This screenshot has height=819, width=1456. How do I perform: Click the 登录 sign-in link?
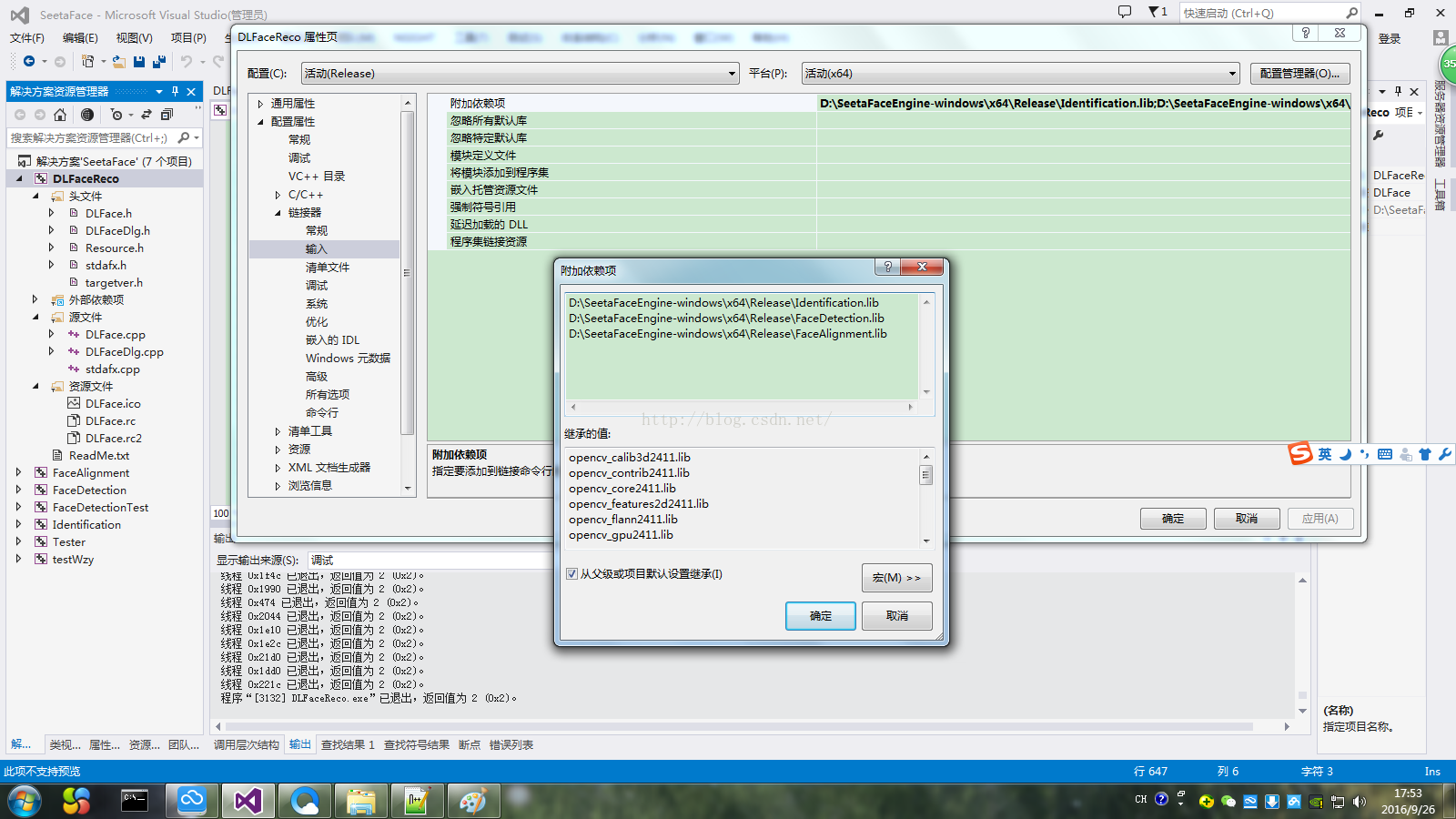tap(1390, 38)
